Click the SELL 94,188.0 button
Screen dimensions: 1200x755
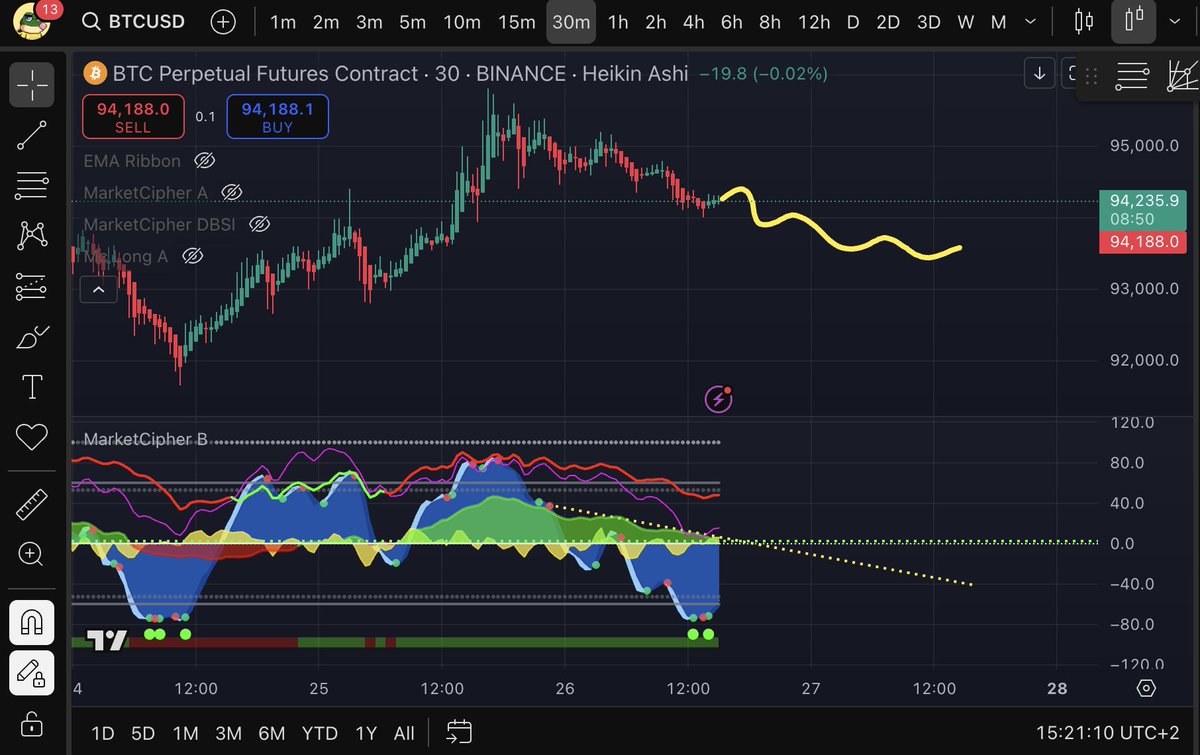click(x=133, y=116)
